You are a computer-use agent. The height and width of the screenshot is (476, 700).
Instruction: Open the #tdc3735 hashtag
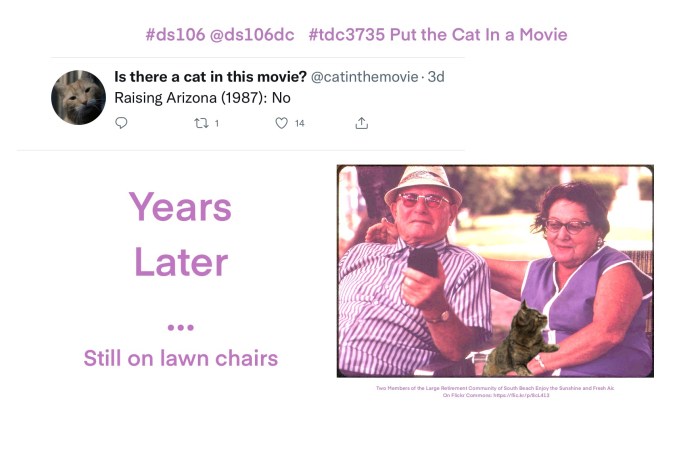click(346, 34)
